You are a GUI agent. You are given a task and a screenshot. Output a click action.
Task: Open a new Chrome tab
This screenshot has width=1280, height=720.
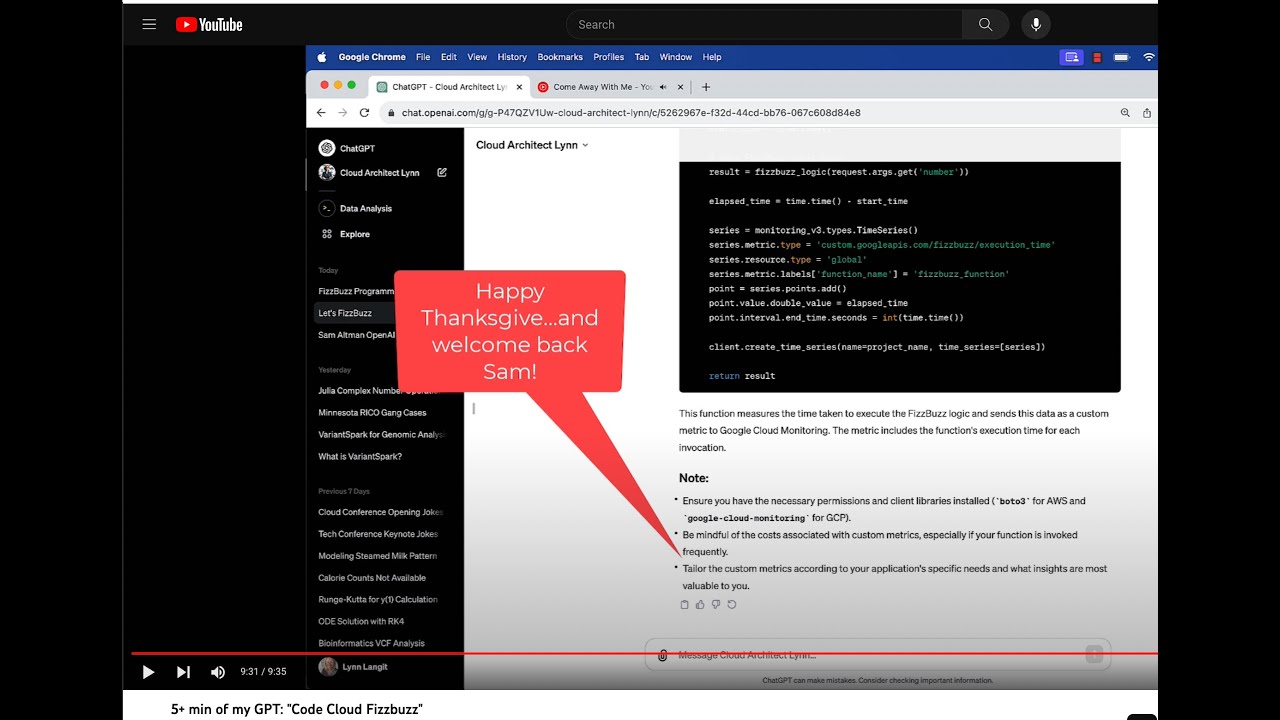pos(706,87)
